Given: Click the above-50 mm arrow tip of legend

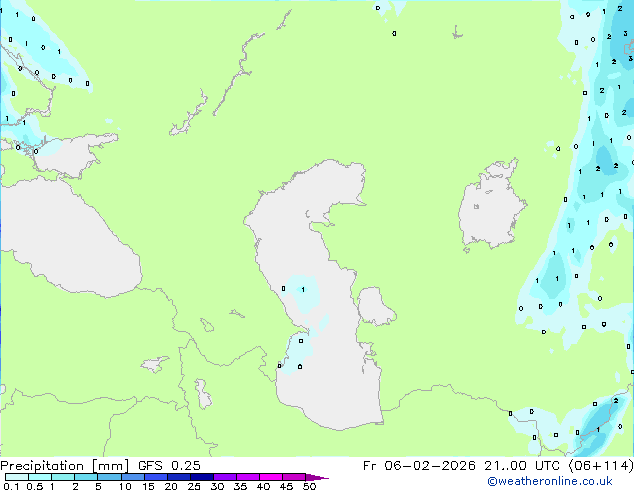Looking at the screenshot, I should [x=317, y=477].
